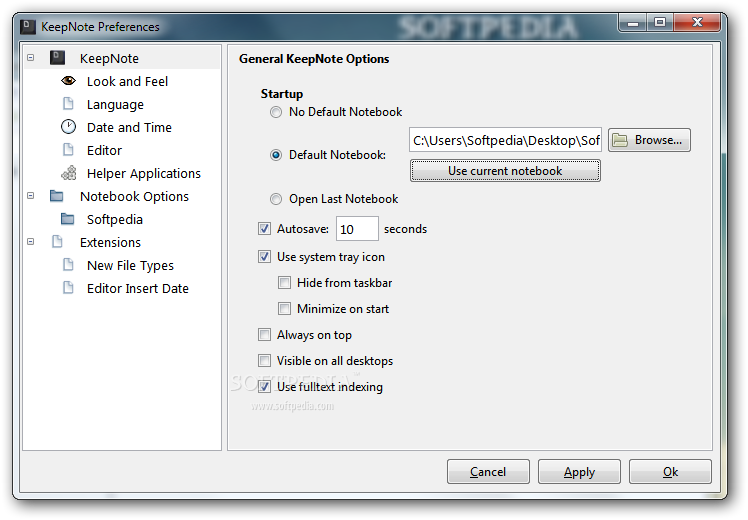Collapse the KeepNote tree section

(x=31, y=58)
